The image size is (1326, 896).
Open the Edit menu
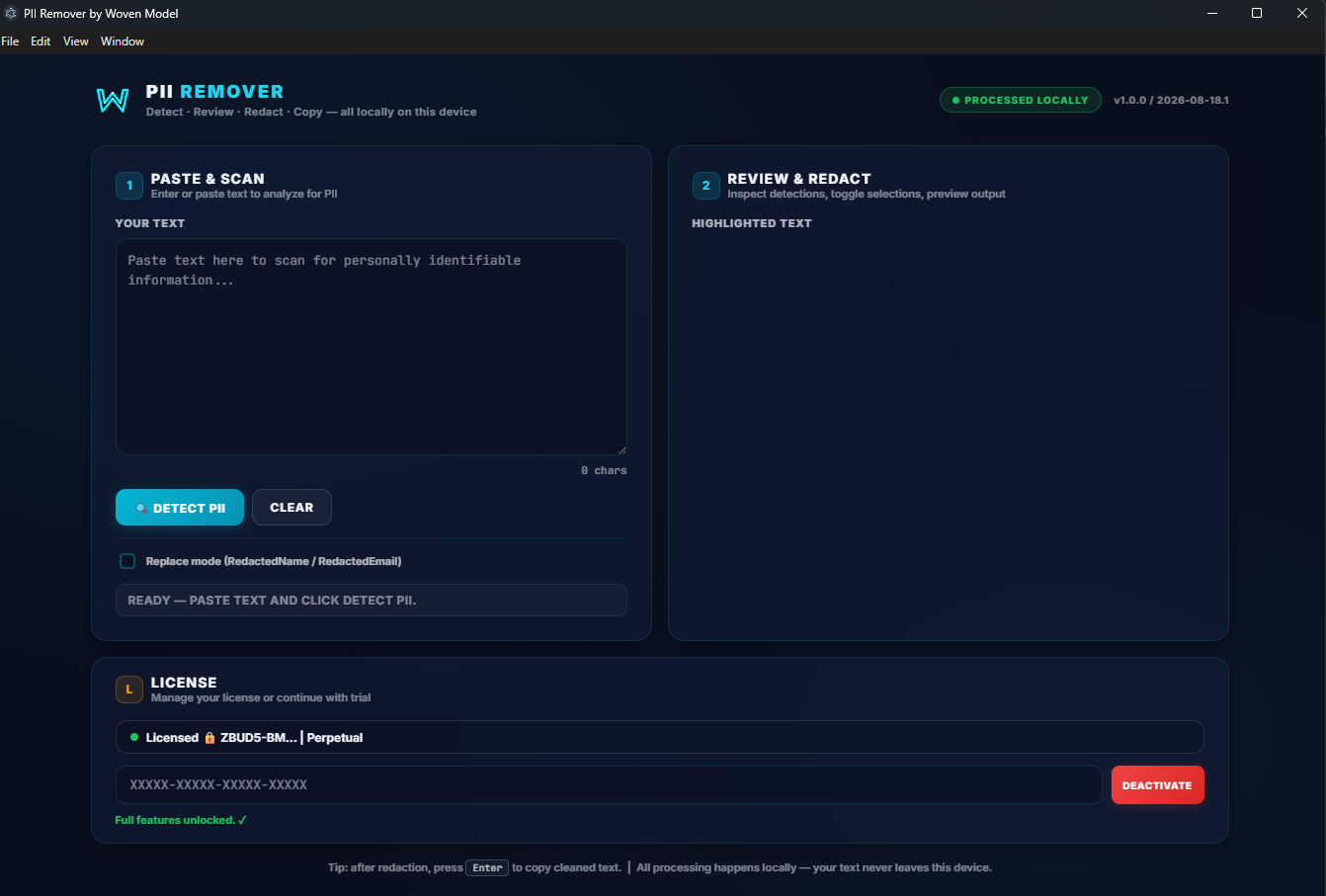[41, 41]
